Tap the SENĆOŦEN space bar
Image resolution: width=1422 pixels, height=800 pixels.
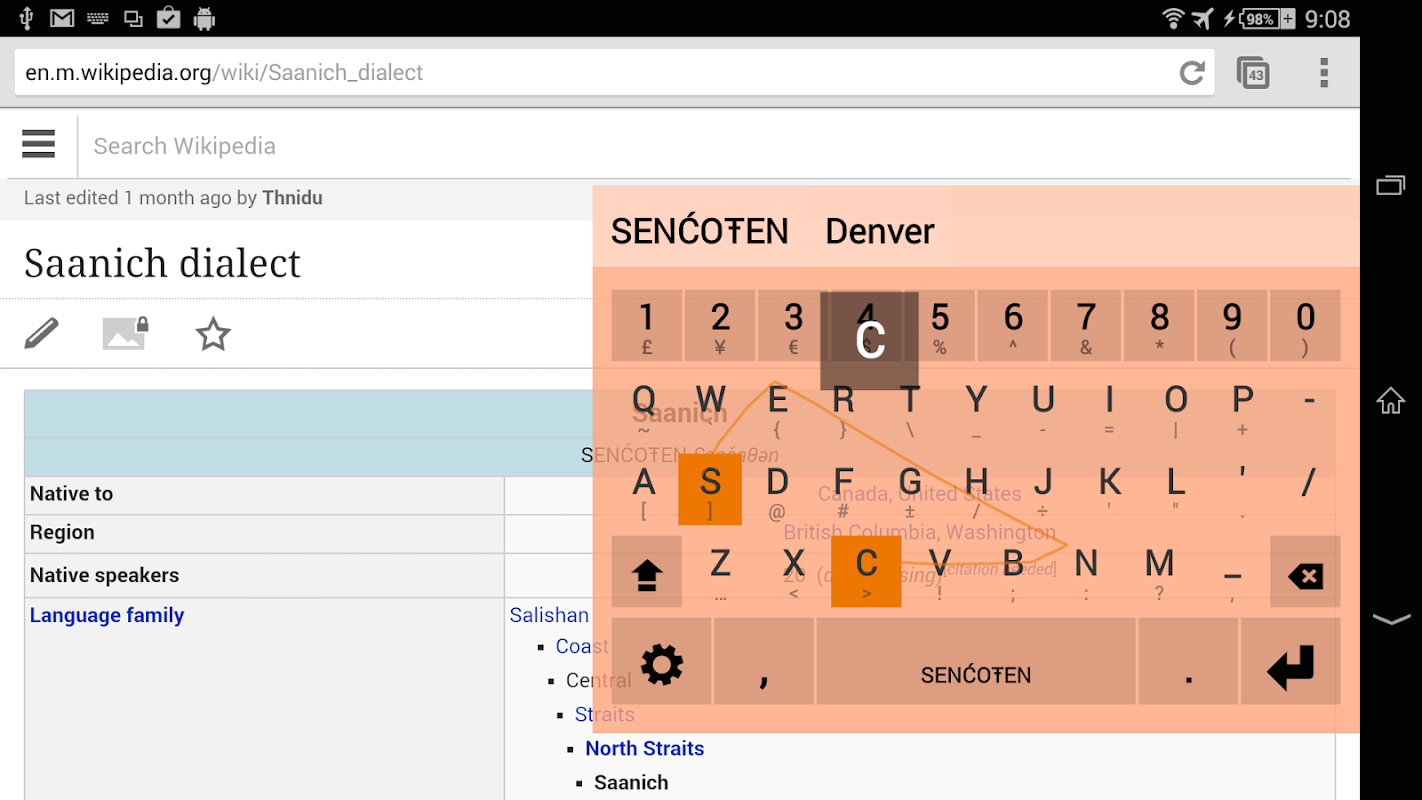(976, 662)
